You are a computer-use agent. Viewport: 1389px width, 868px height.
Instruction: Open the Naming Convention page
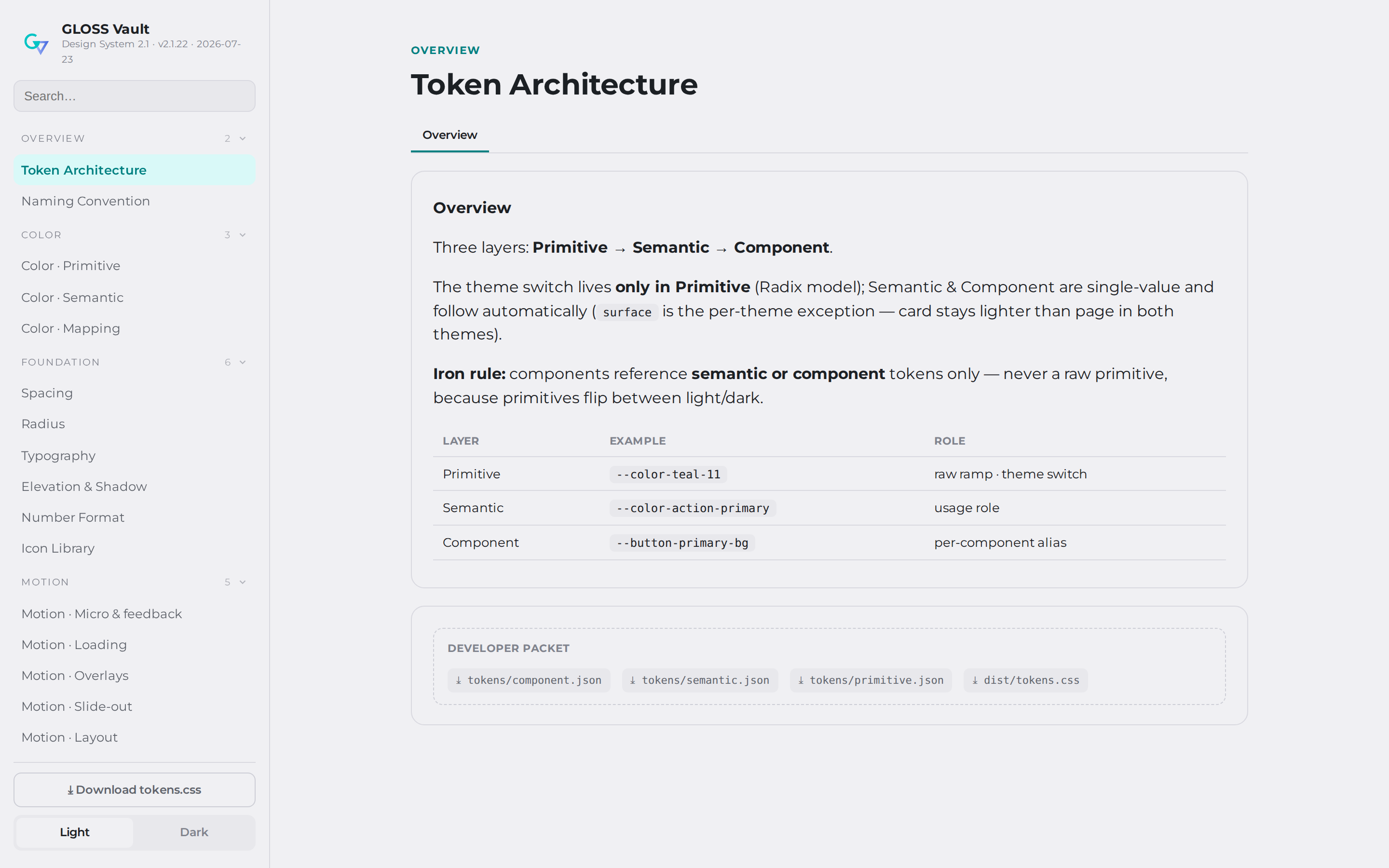click(134, 201)
